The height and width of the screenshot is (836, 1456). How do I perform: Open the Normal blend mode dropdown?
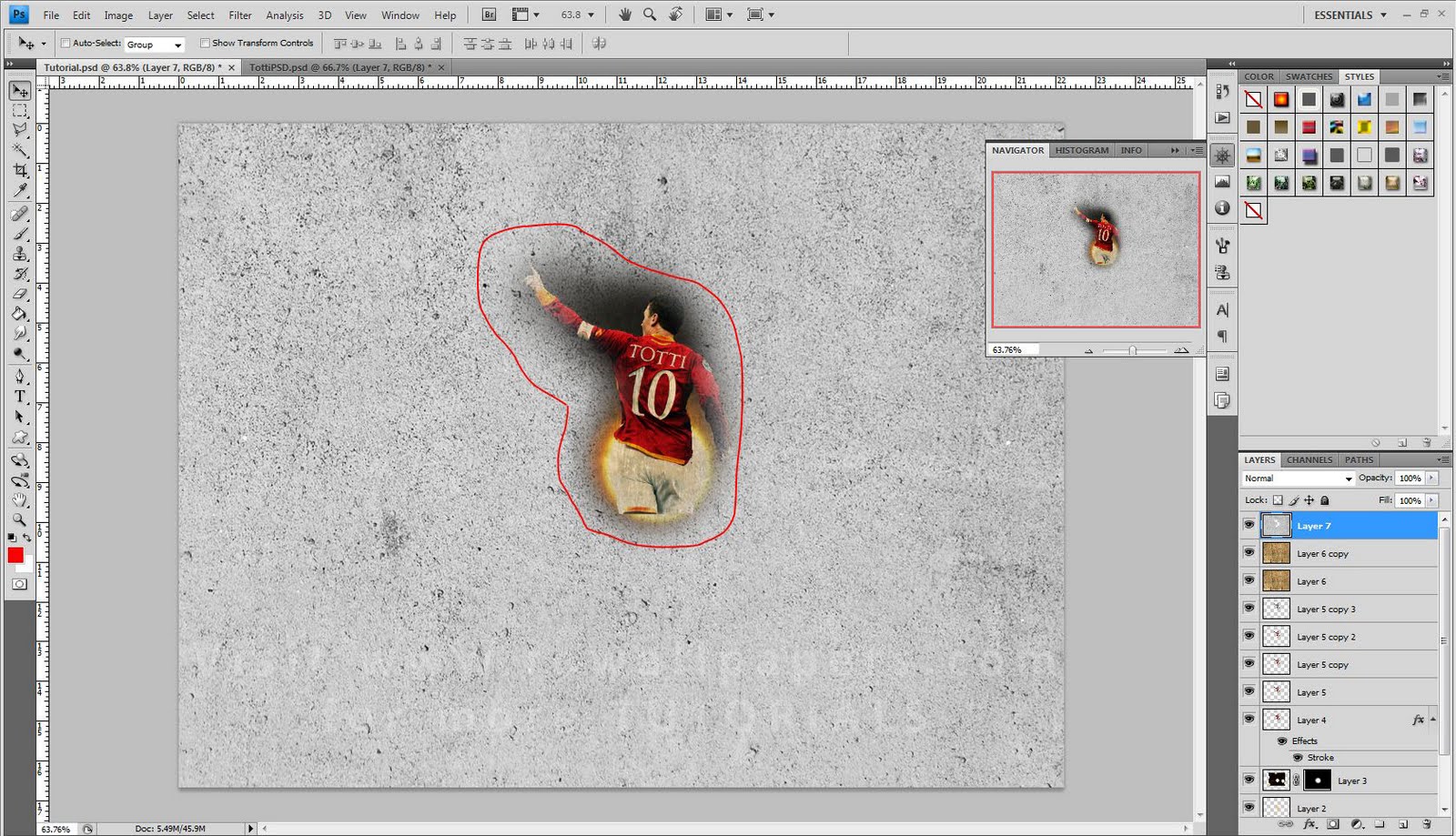(1299, 478)
